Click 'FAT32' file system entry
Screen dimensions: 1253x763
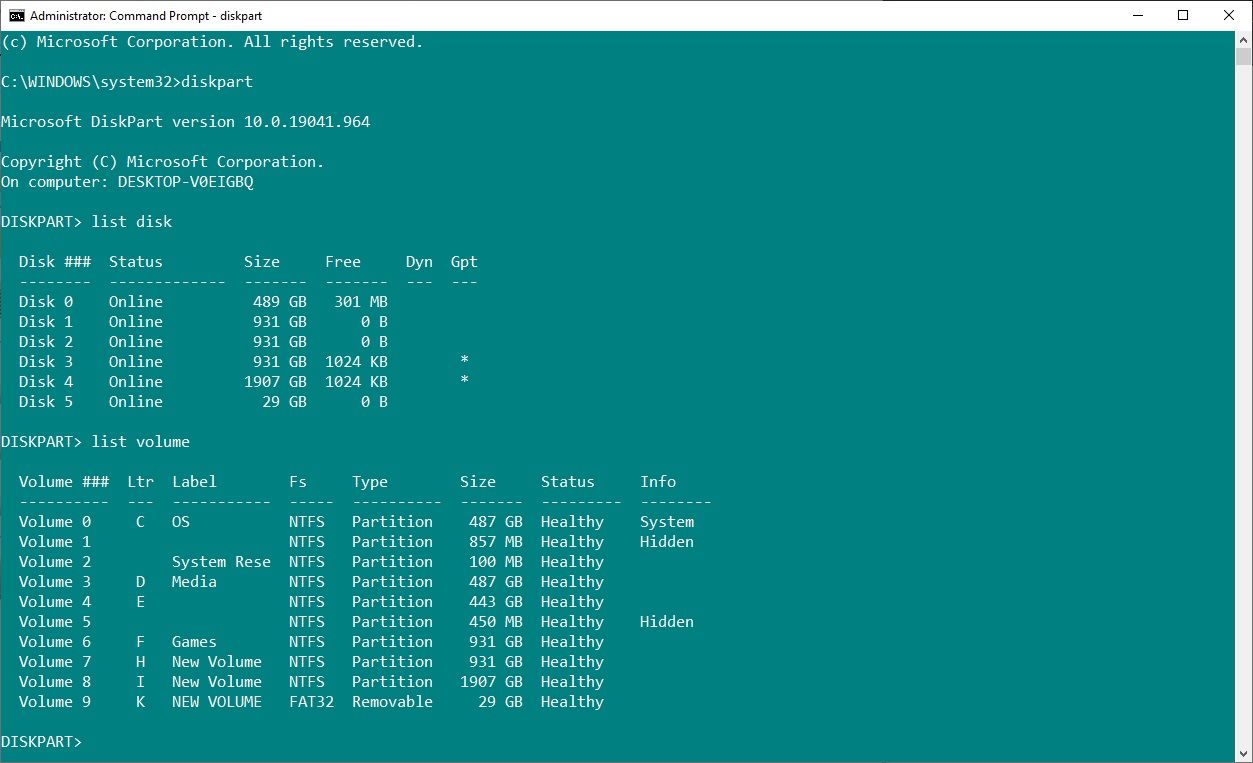click(311, 702)
